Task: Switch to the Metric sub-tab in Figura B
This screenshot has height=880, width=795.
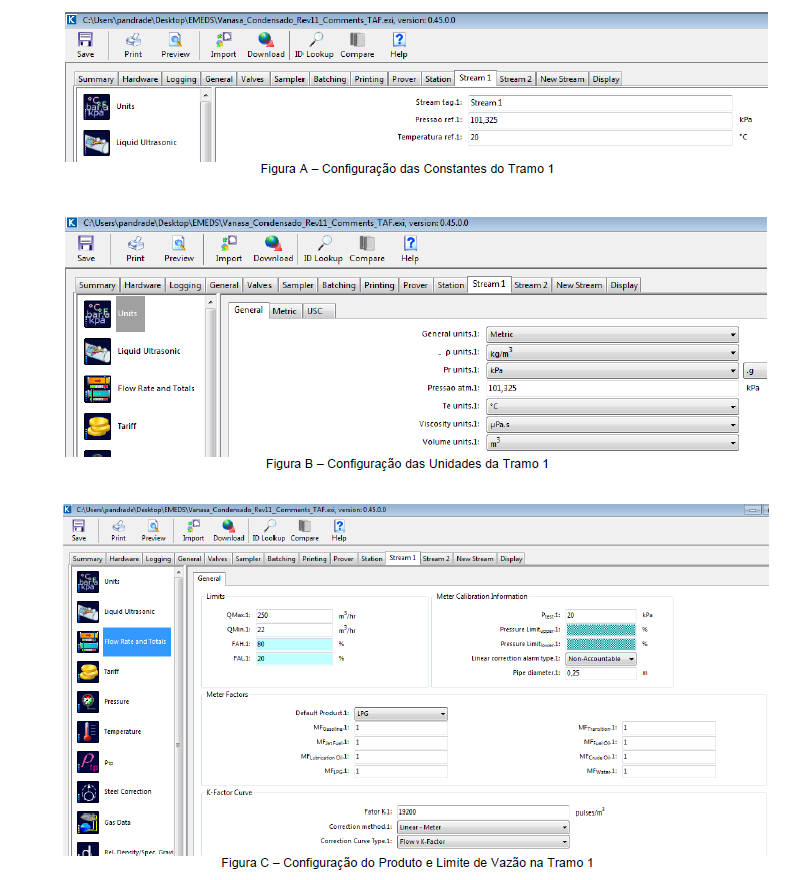Action: click(284, 311)
